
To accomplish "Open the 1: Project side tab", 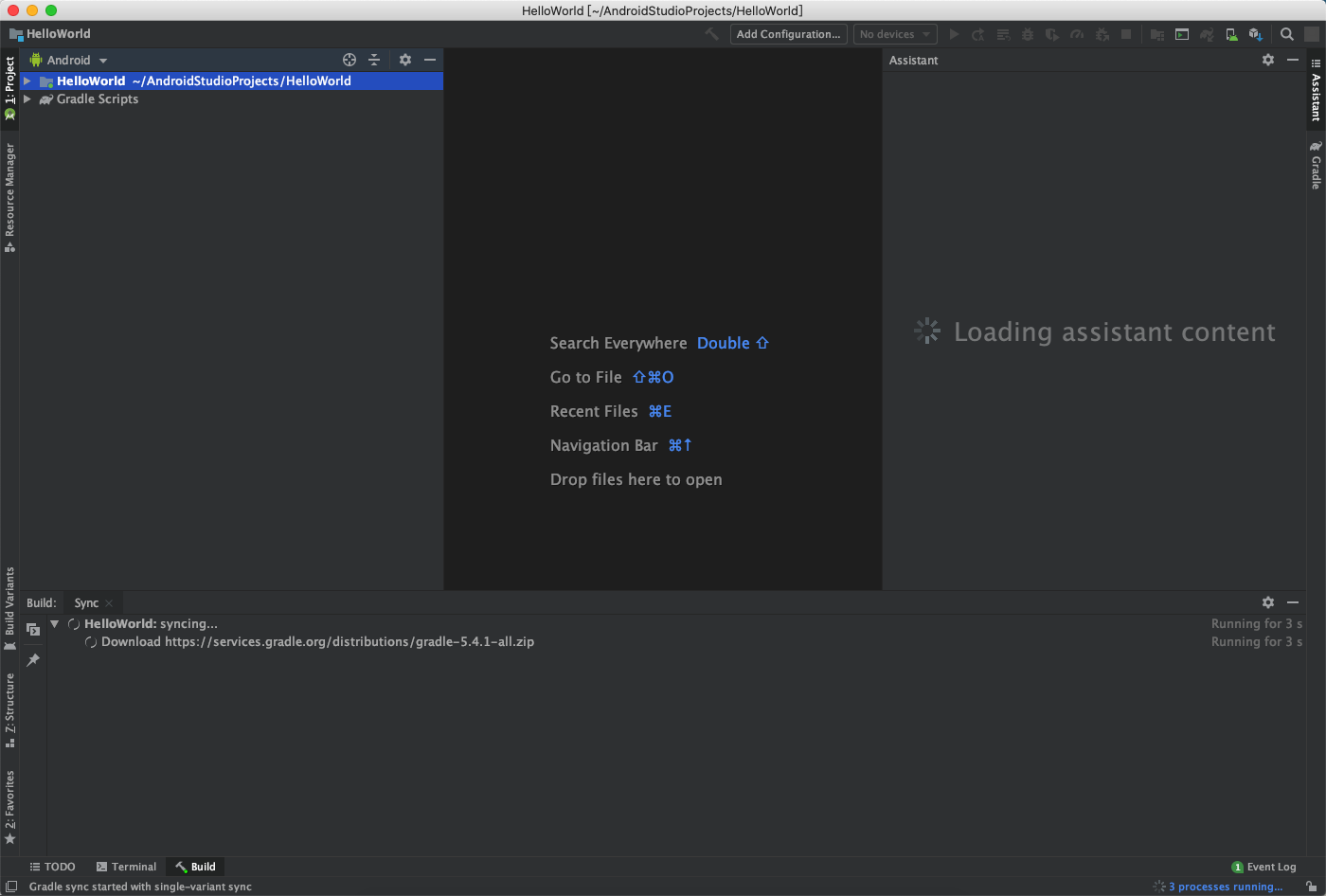I will [x=9, y=87].
